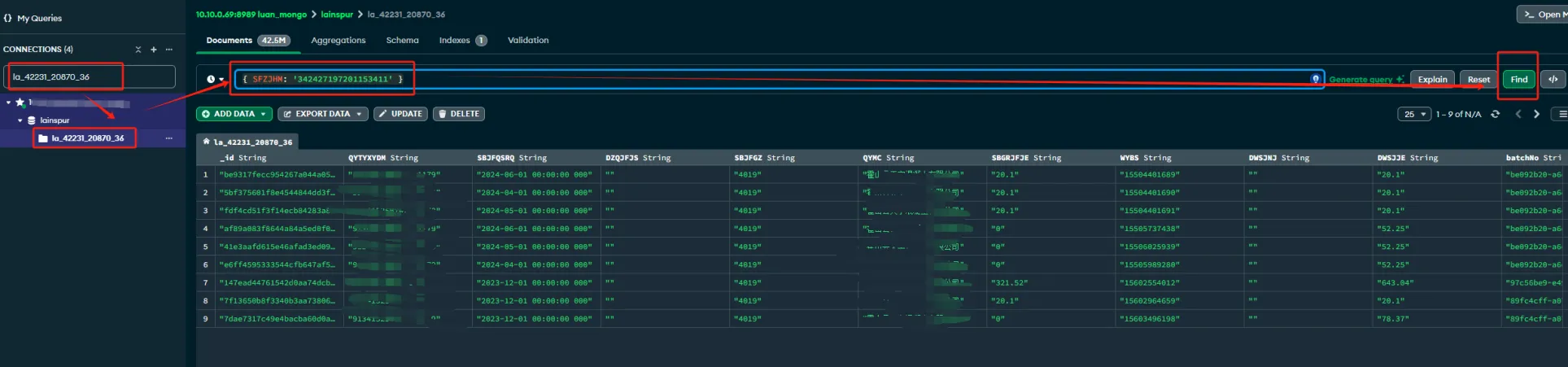This screenshot has width=1568, height=367.
Task: Switch to the Validation tab
Action: click(x=528, y=40)
